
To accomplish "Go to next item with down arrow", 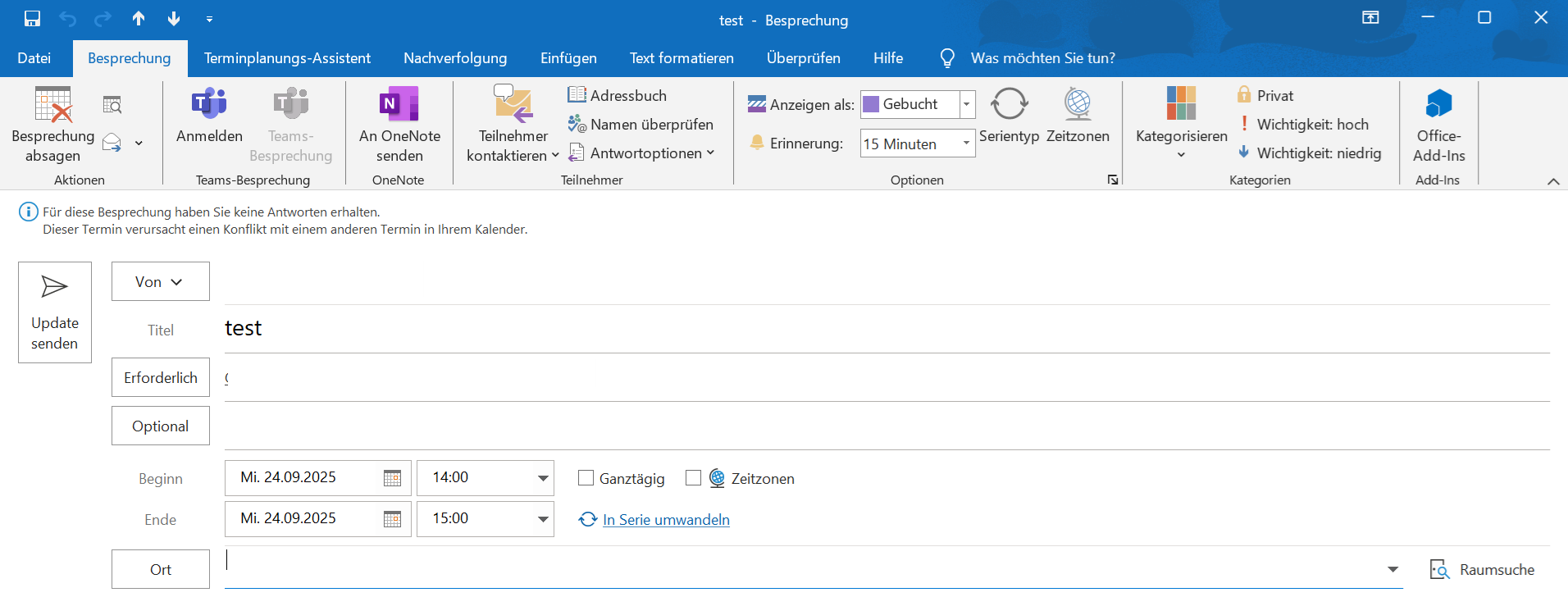I will (174, 18).
